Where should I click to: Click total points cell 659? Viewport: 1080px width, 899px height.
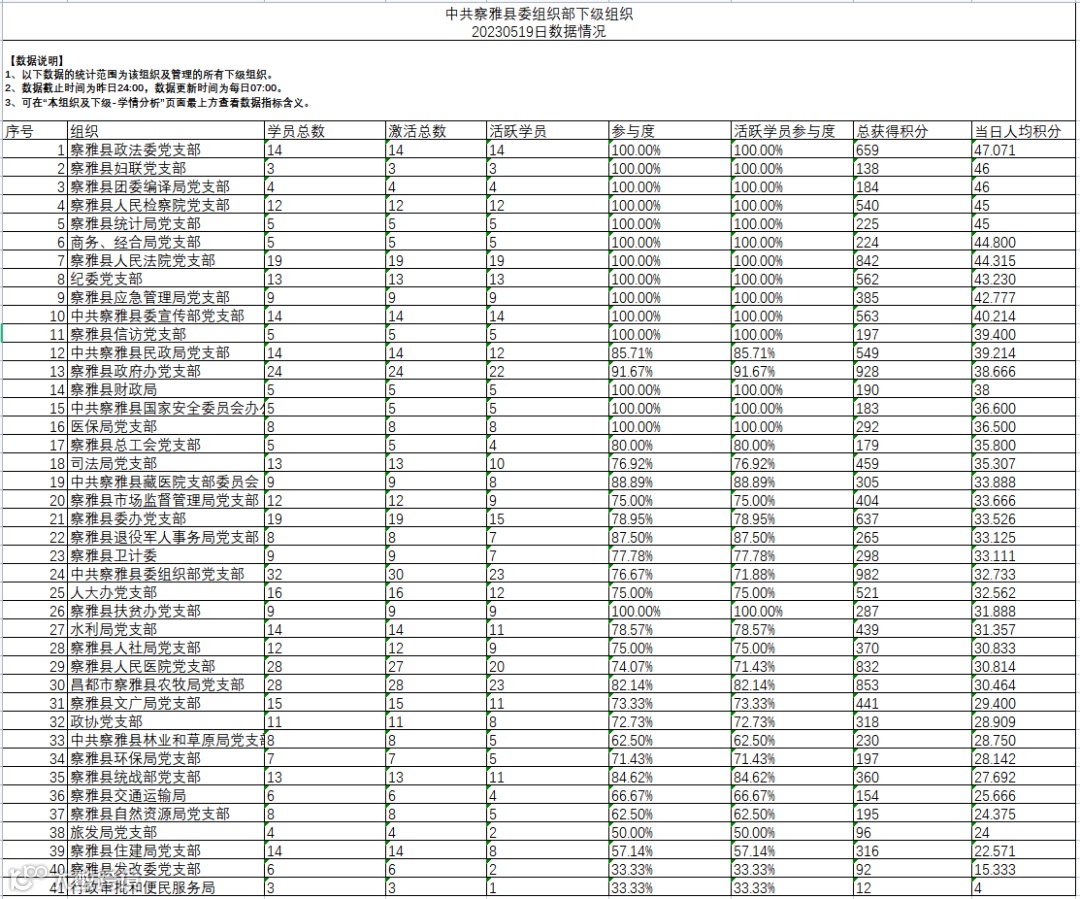pyautogui.click(x=912, y=149)
